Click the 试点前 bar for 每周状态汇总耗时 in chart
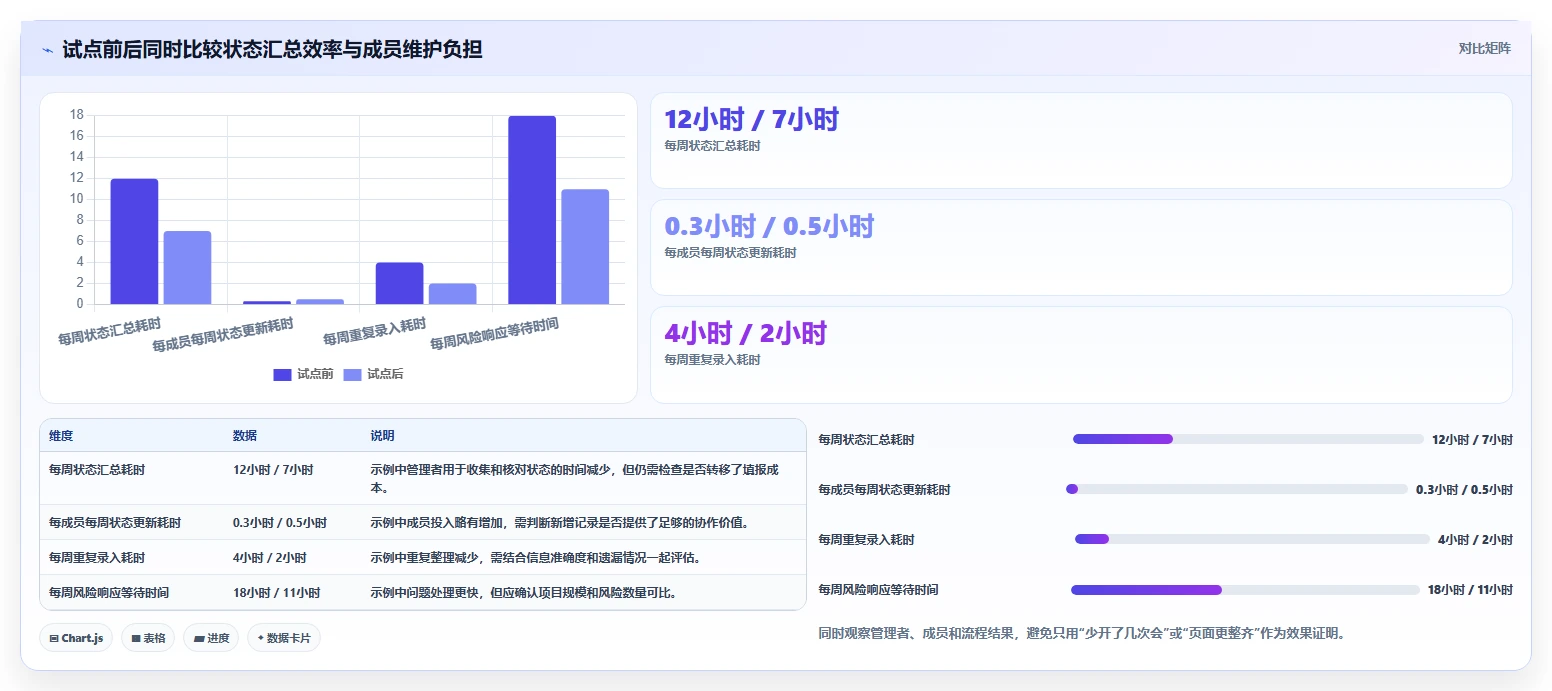Image resolution: width=1552 pixels, height=691 pixels. point(134,241)
